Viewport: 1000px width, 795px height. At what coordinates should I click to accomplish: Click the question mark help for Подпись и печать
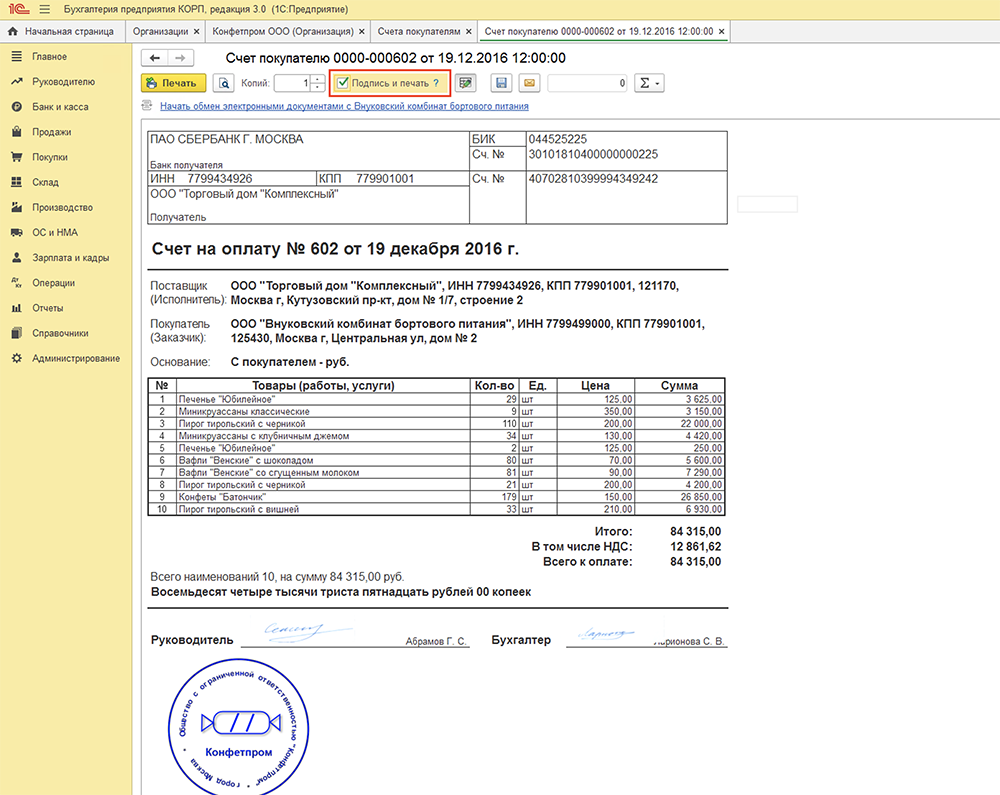tap(436, 83)
